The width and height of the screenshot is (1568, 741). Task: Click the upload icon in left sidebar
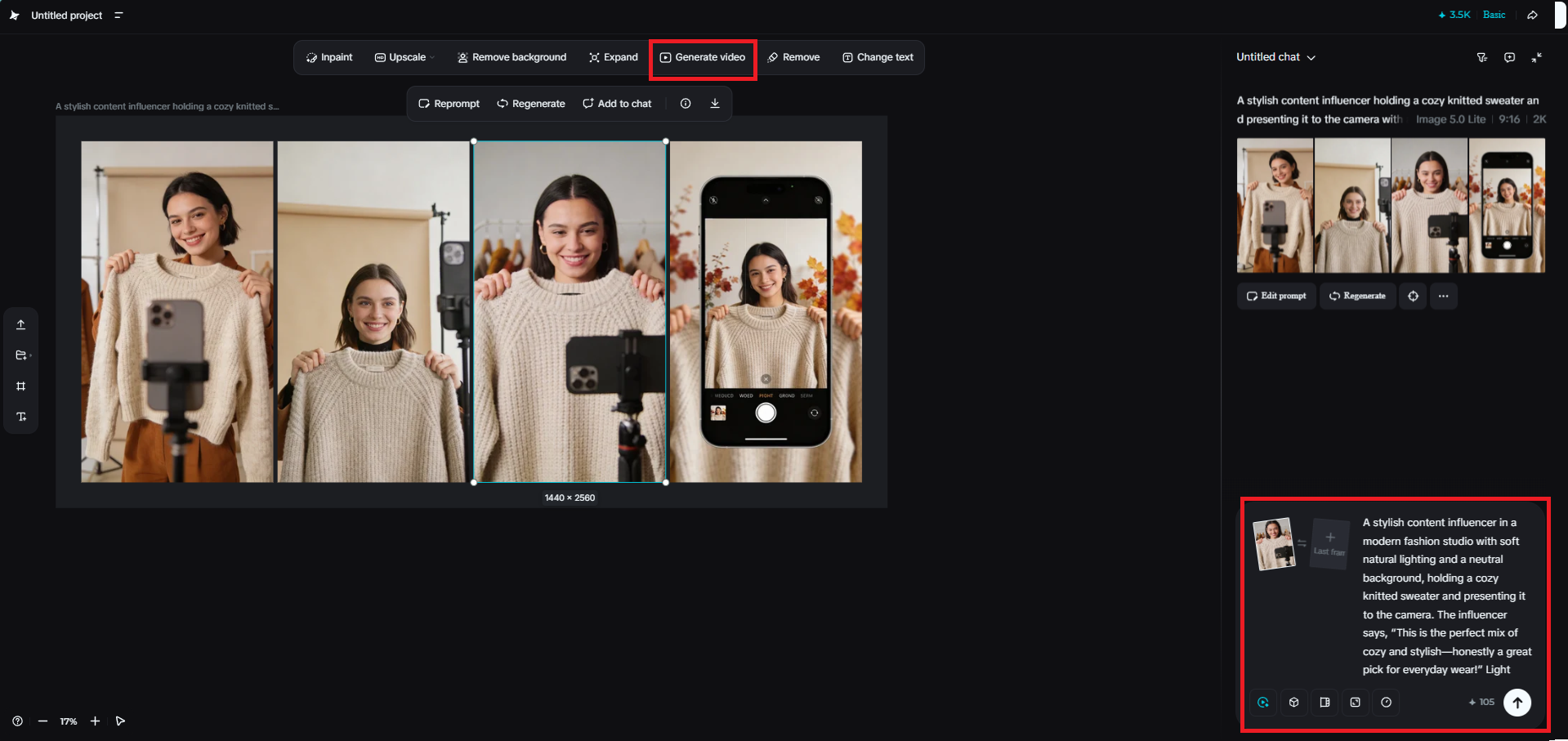[x=21, y=324]
